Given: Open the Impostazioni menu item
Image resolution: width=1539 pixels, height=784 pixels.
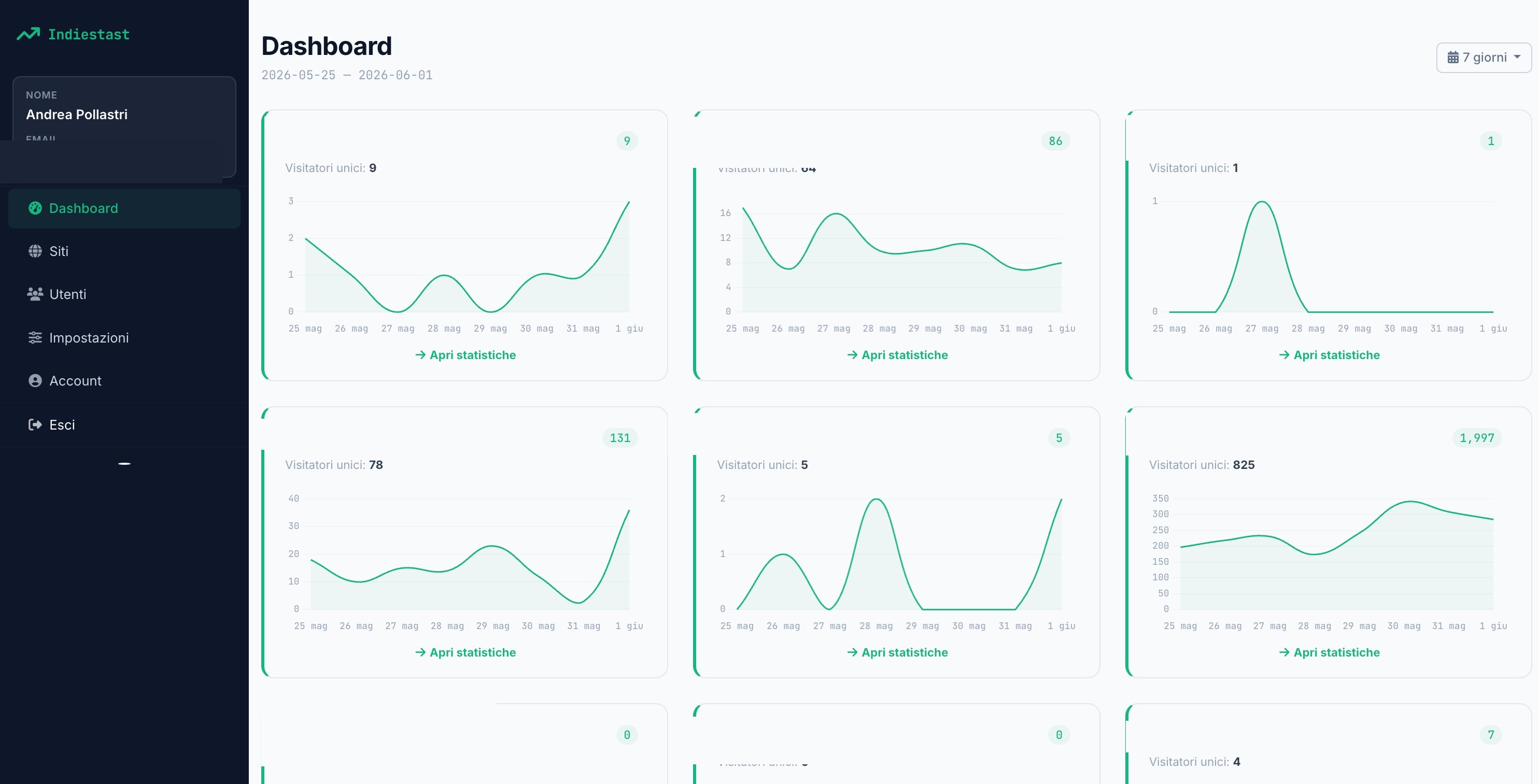Looking at the screenshot, I should 124,338.
